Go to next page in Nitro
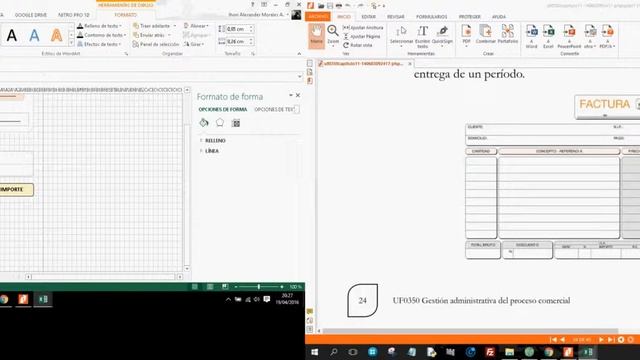This screenshot has height=360, width=640. tap(601, 340)
